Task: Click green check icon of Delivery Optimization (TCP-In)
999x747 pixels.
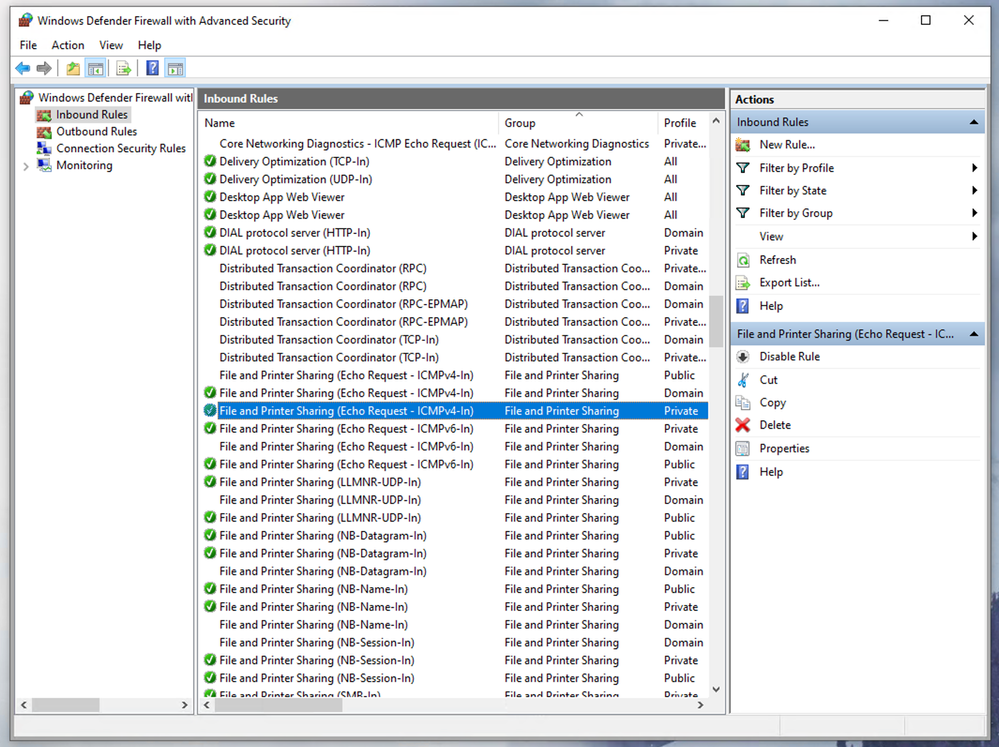Action: tap(210, 161)
